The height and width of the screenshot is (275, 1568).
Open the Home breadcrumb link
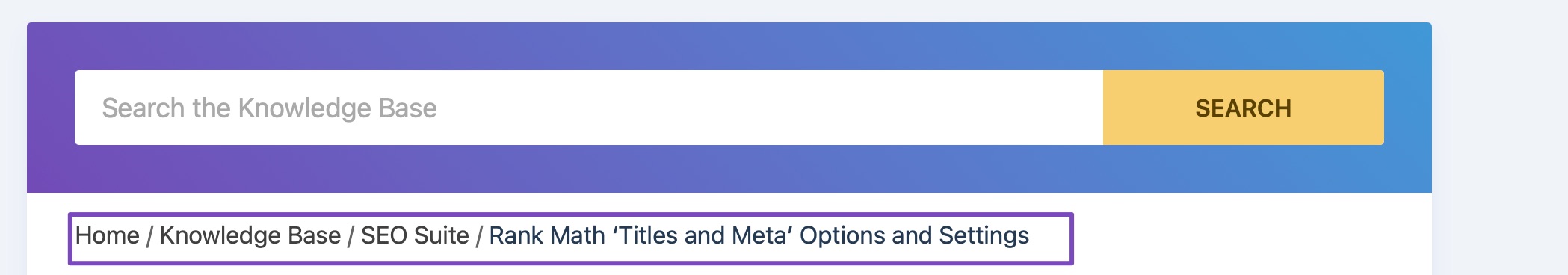(108, 235)
